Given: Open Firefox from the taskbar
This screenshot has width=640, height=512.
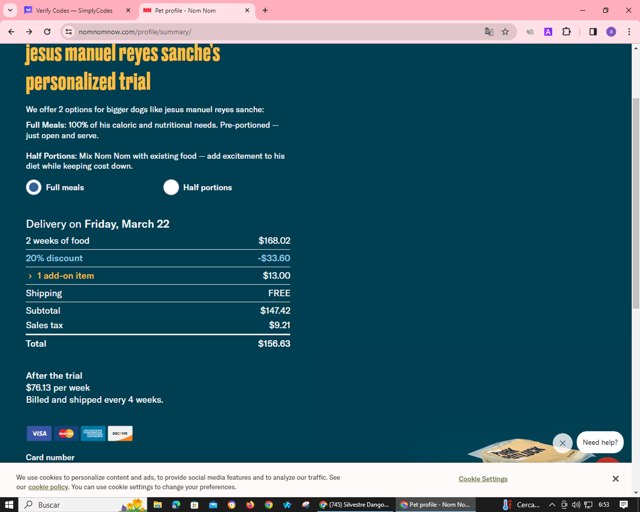Looking at the screenshot, I should point(250,505).
